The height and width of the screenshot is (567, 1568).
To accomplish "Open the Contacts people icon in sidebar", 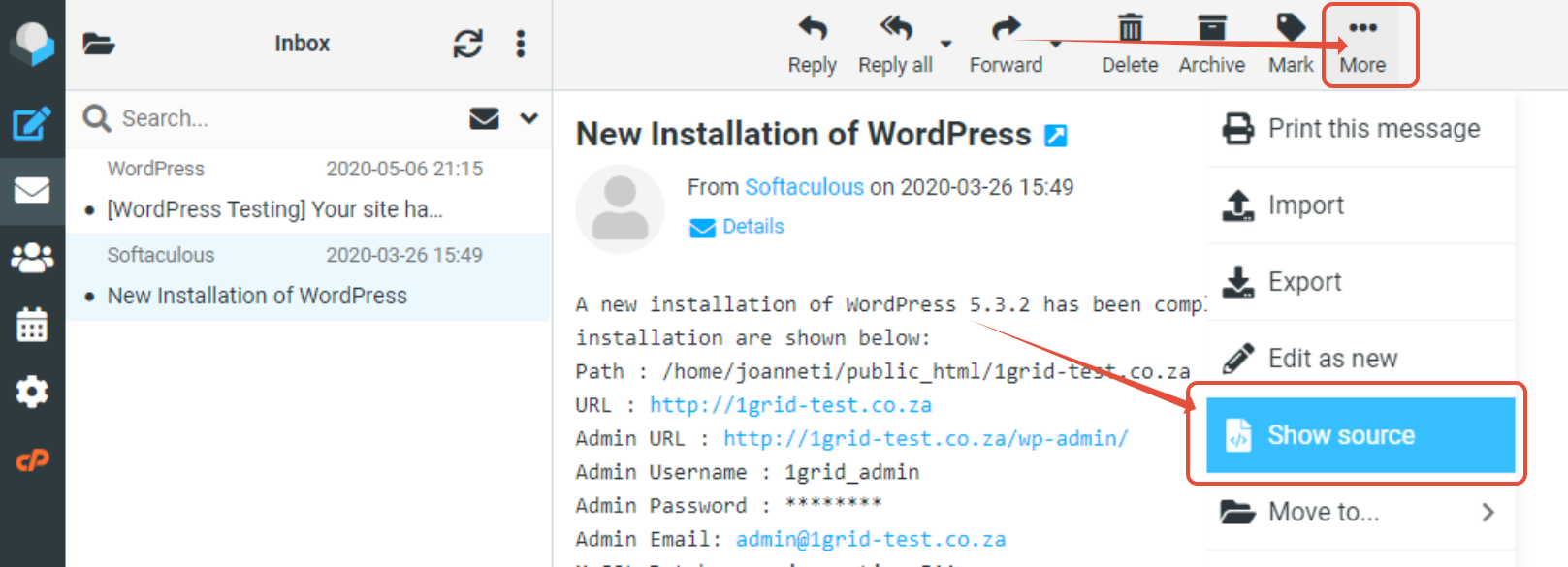I will pos(32,257).
